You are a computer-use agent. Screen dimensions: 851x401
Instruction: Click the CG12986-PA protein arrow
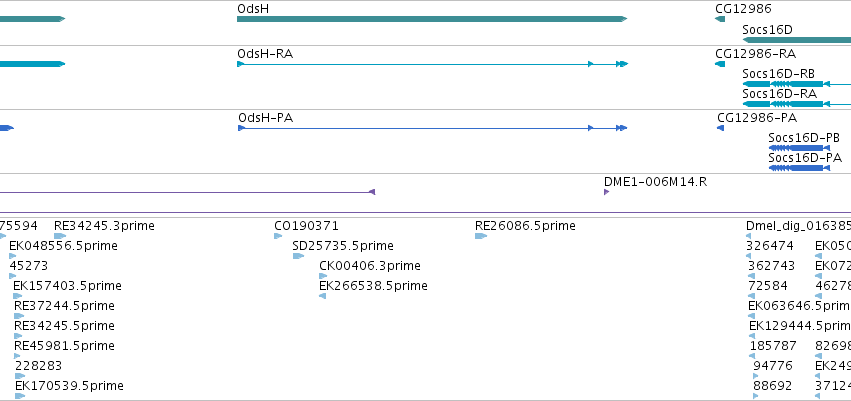[x=720, y=128]
